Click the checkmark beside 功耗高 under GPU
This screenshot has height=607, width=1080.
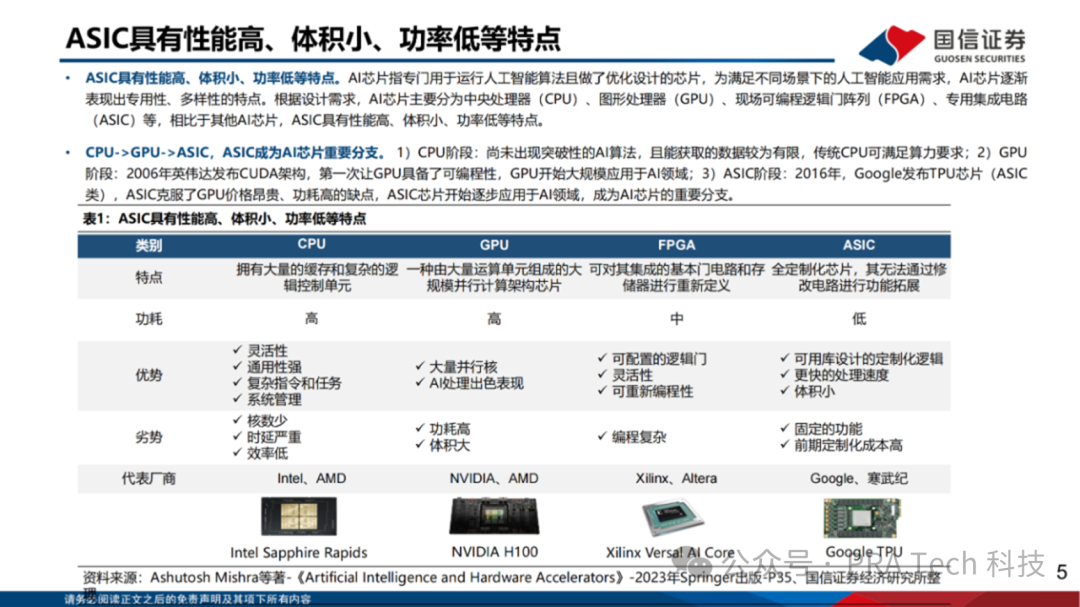[420, 428]
